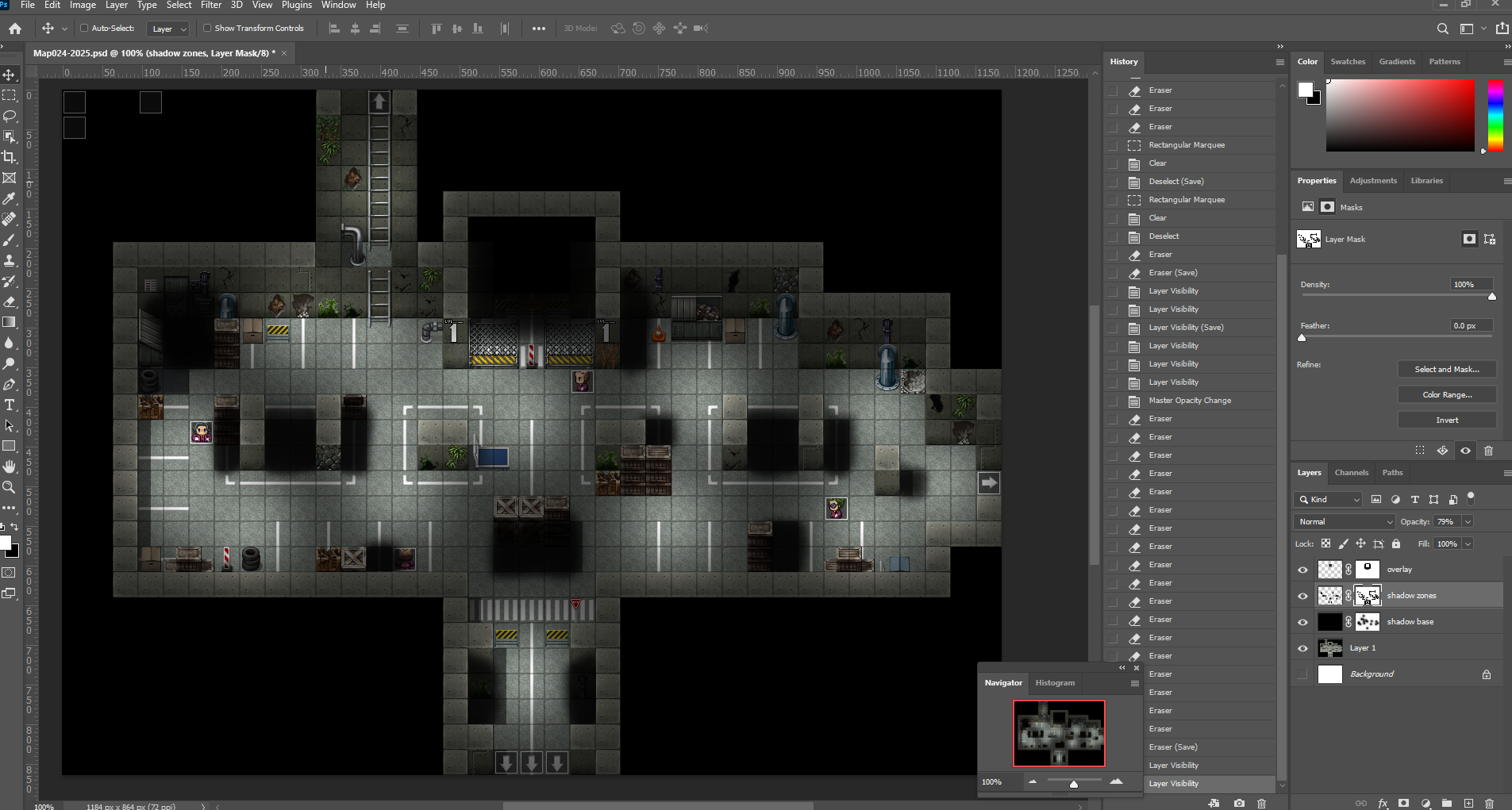Switch to the Adjustments tab
Screen dimensions: 1512x810
pyautogui.click(x=1373, y=181)
